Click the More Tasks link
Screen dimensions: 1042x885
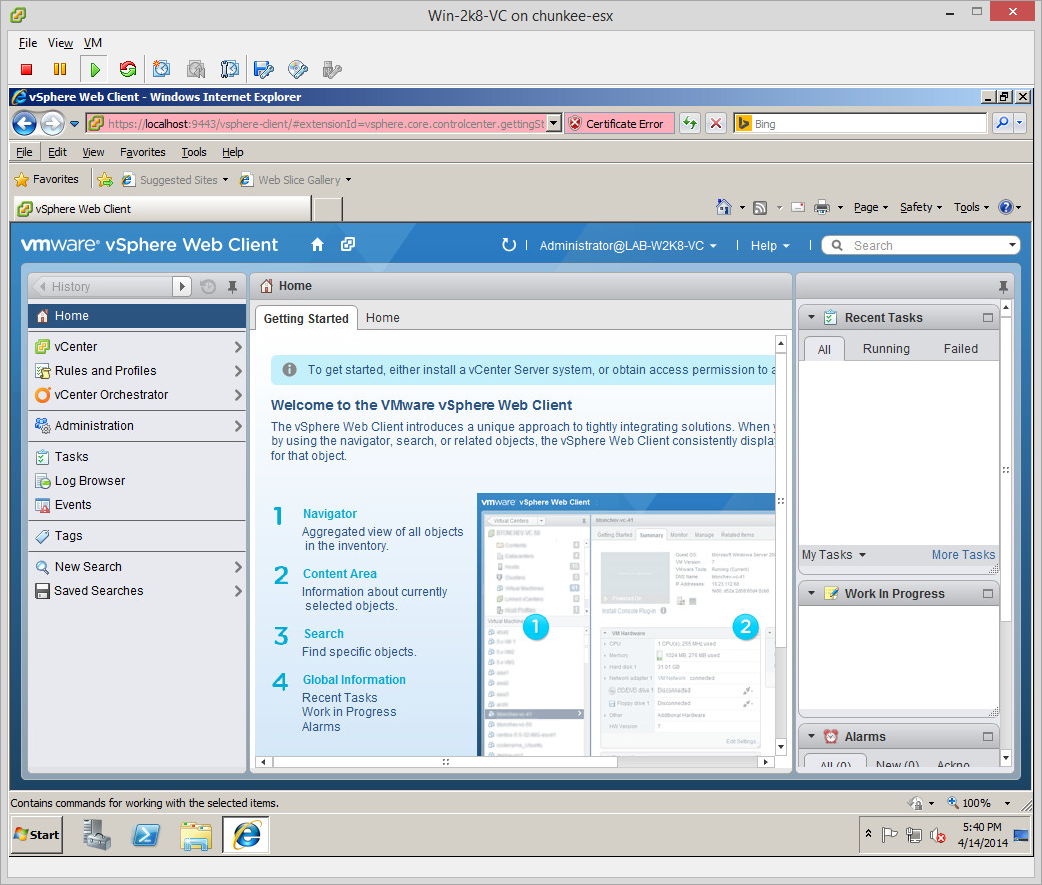click(963, 555)
